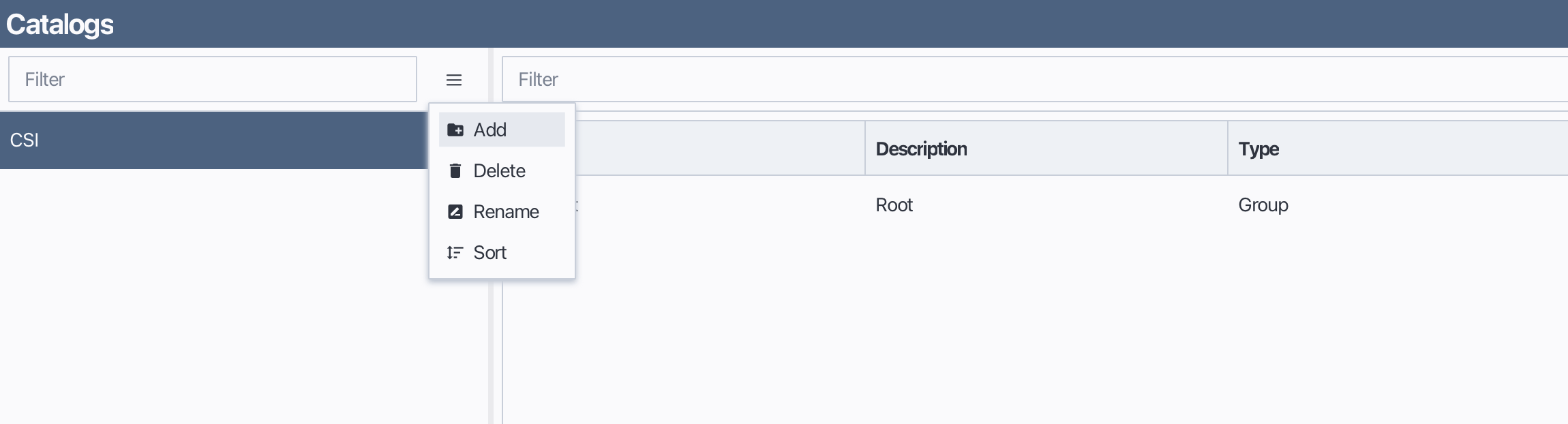
Task: Select the Root description cell
Action: [x=894, y=205]
